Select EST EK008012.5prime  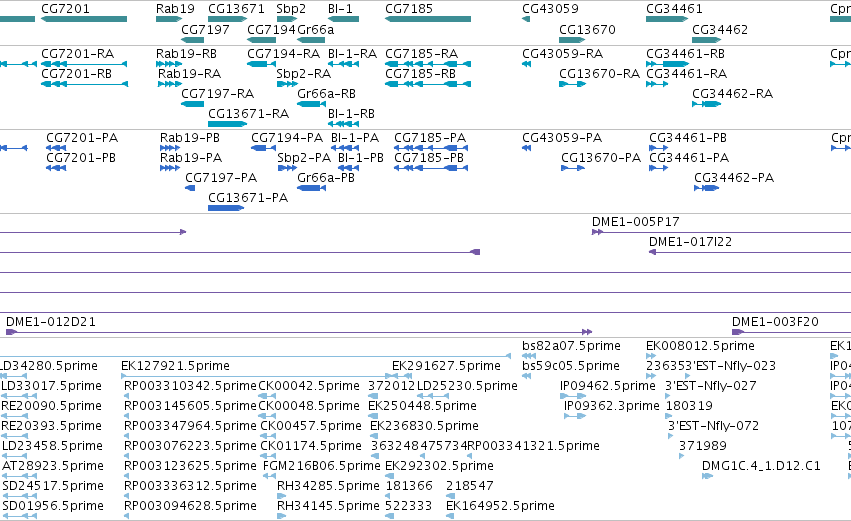[x=651, y=357]
